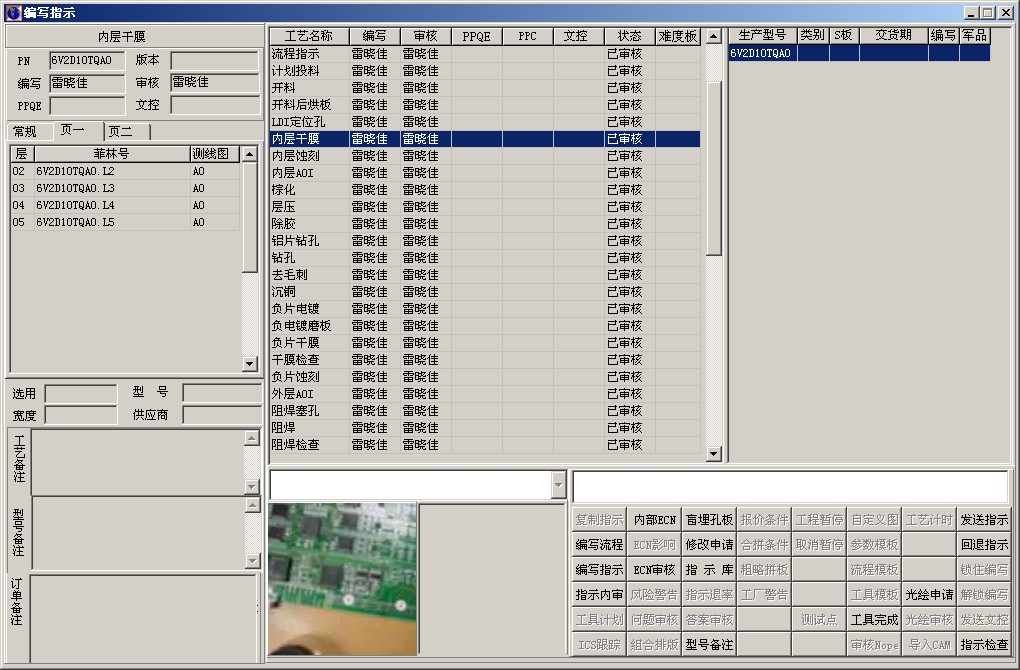Select the 内层AOI process row
1020x670 pixels.
pyautogui.click(x=485, y=173)
